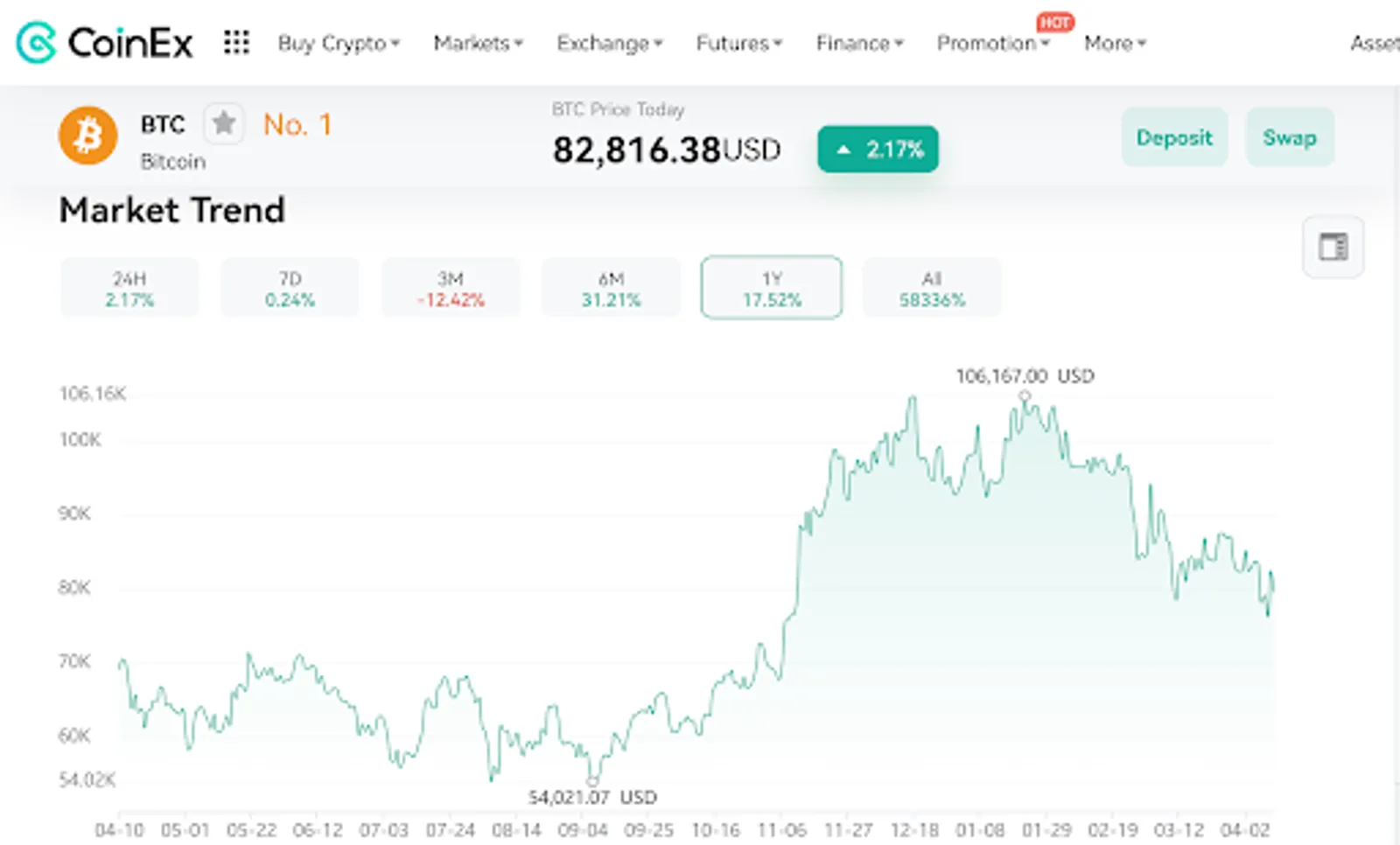The width and height of the screenshot is (1400, 845).
Task: Select the 24H trend range tab
Action: (x=129, y=288)
